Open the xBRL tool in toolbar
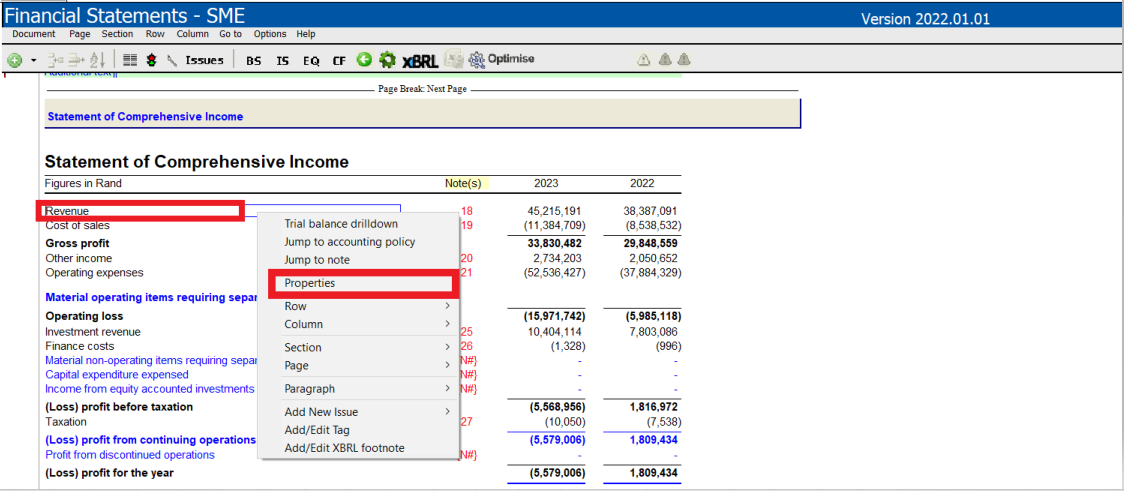This screenshot has height=491, width=1124. 419,60
